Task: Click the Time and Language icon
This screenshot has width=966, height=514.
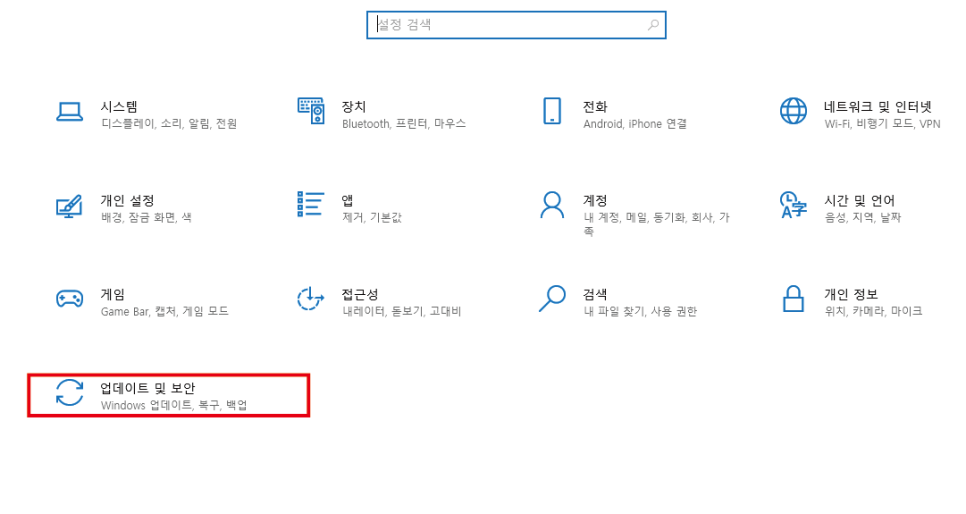Action: [794, 205]
